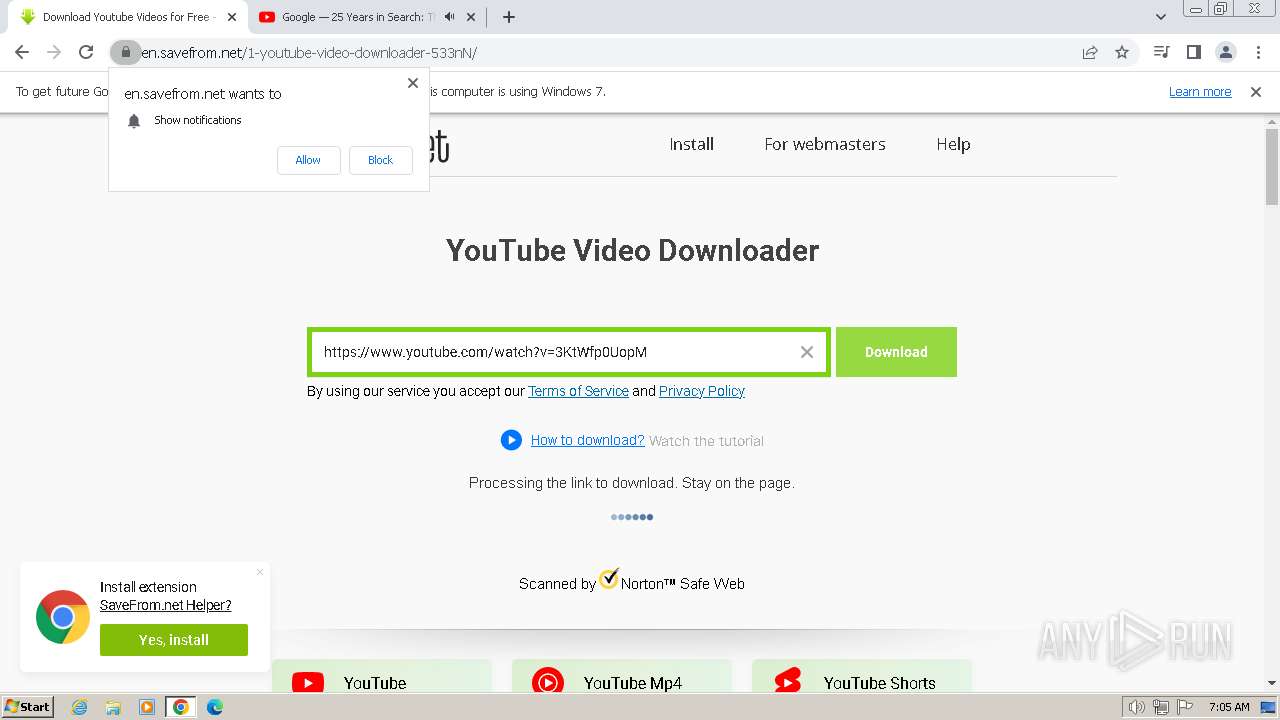Go back using browser back arrow
The image size is (1280, 720).
(22, 52)
